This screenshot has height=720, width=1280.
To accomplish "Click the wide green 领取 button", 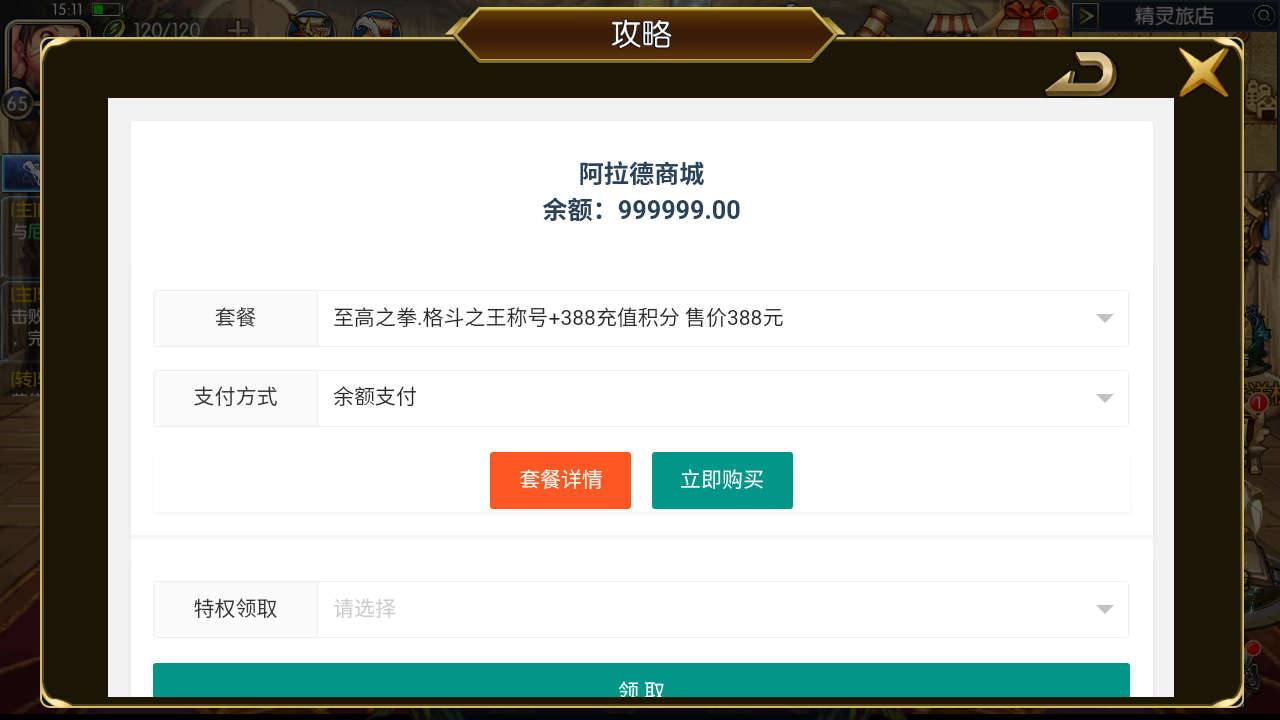I will click(641, 681).
